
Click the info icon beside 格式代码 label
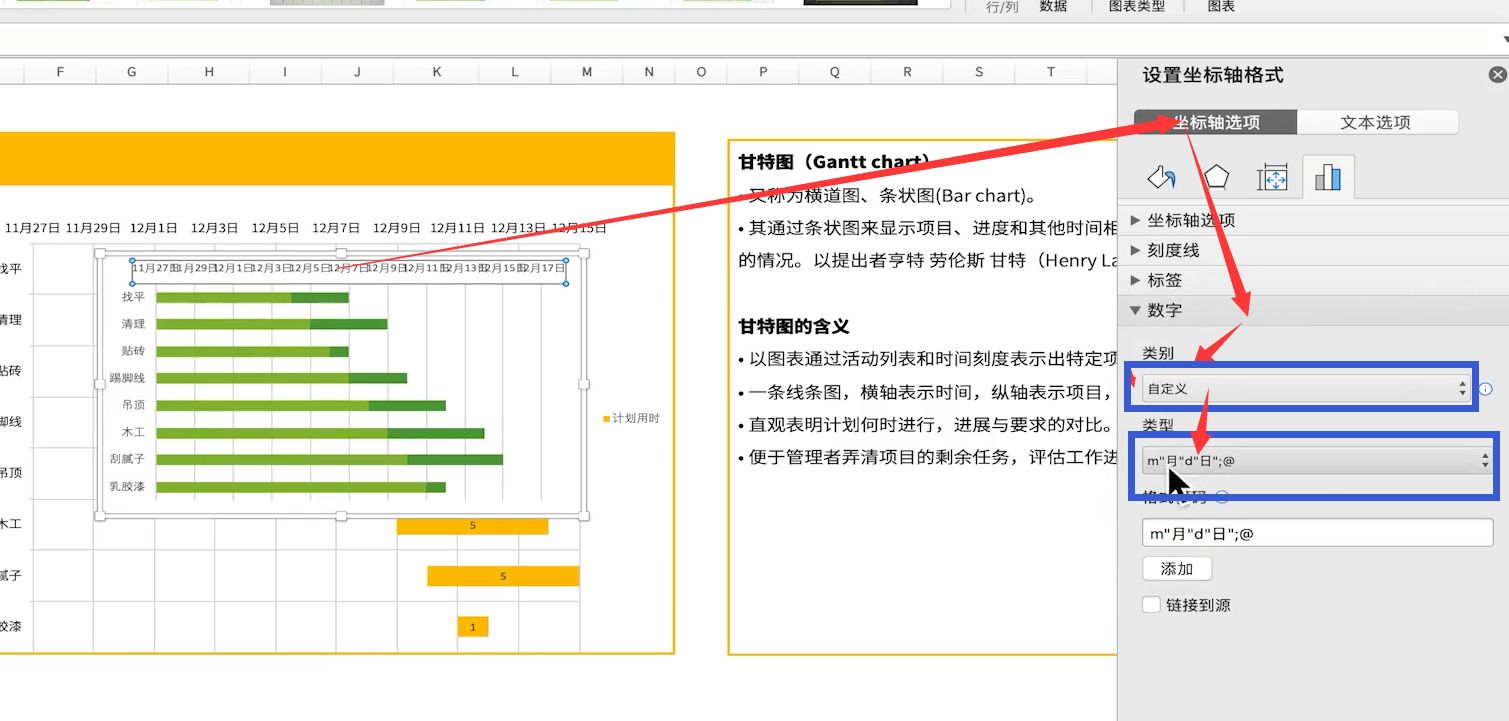pos(1222,495)
